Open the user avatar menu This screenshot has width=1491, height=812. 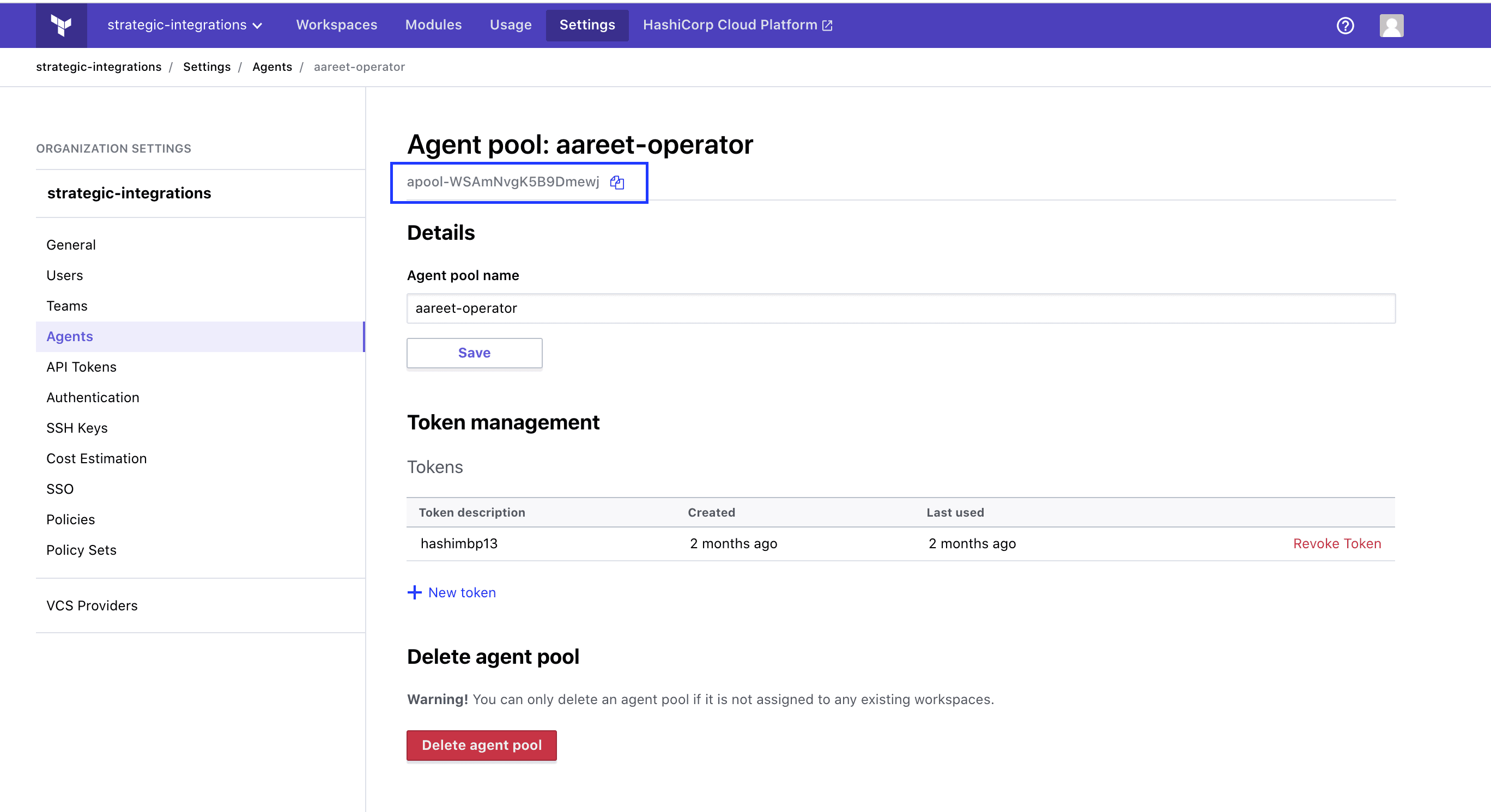coord(1391,26)
